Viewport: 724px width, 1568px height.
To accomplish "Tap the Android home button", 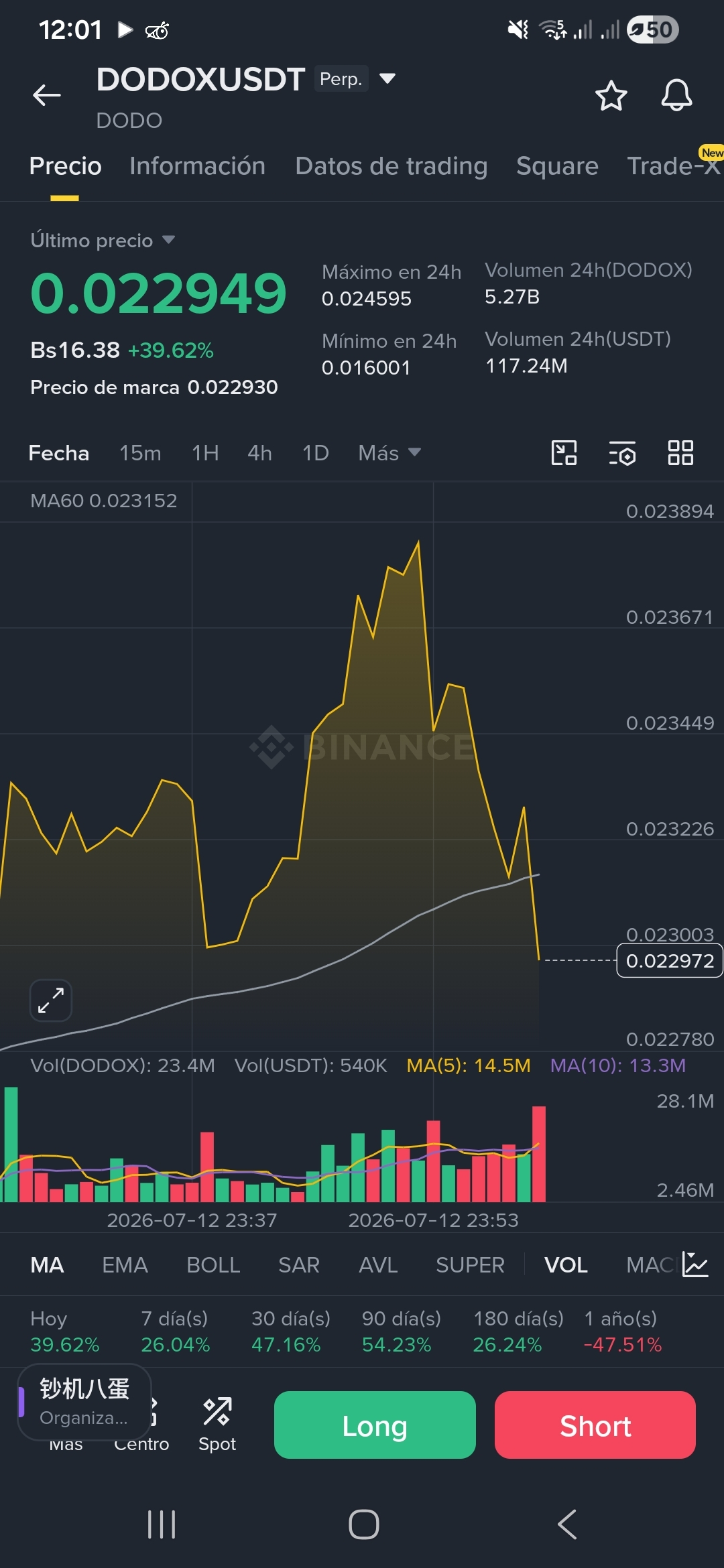I will point(363,1524).
